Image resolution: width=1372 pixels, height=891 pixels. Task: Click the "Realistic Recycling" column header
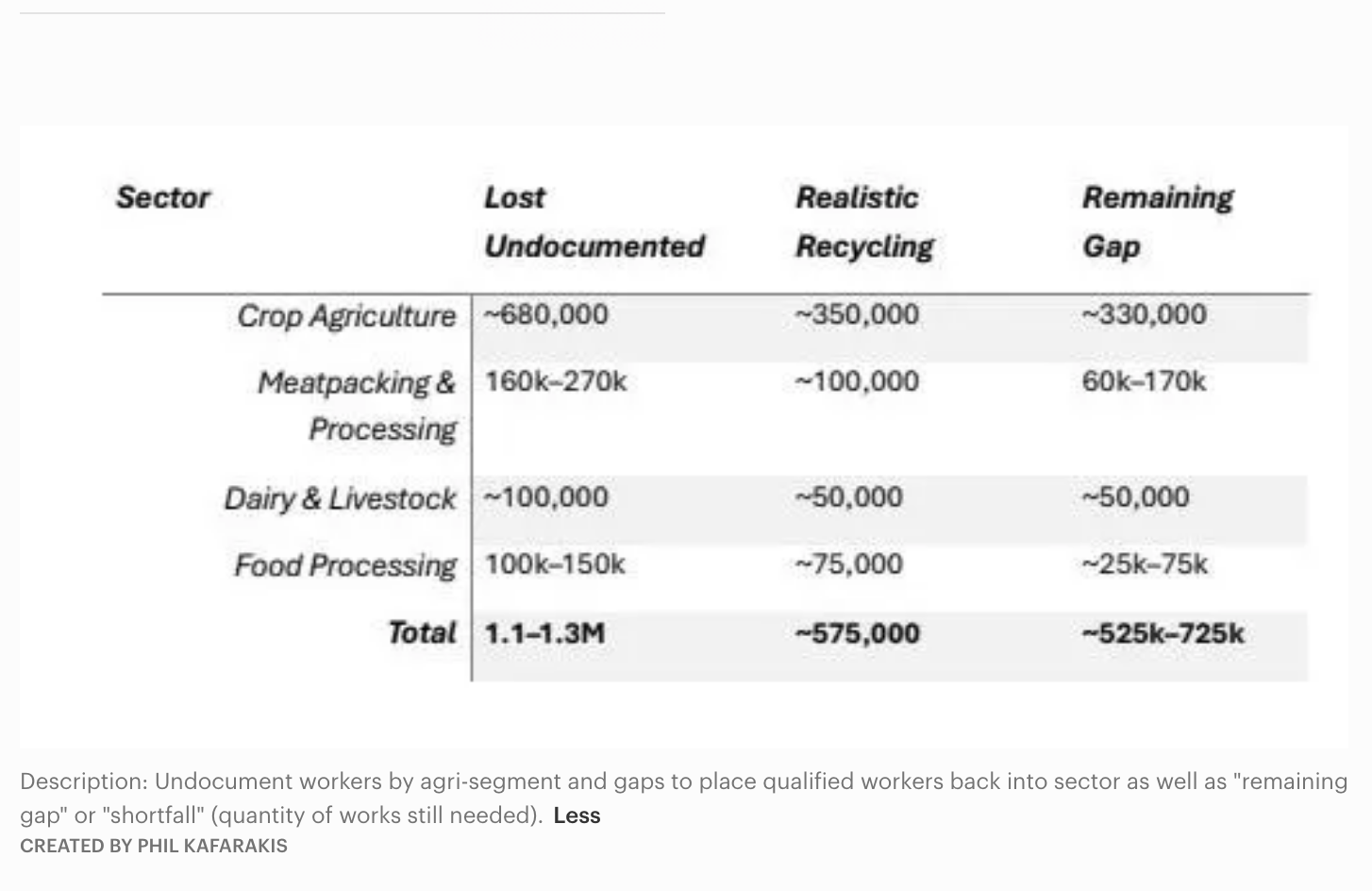863,222
